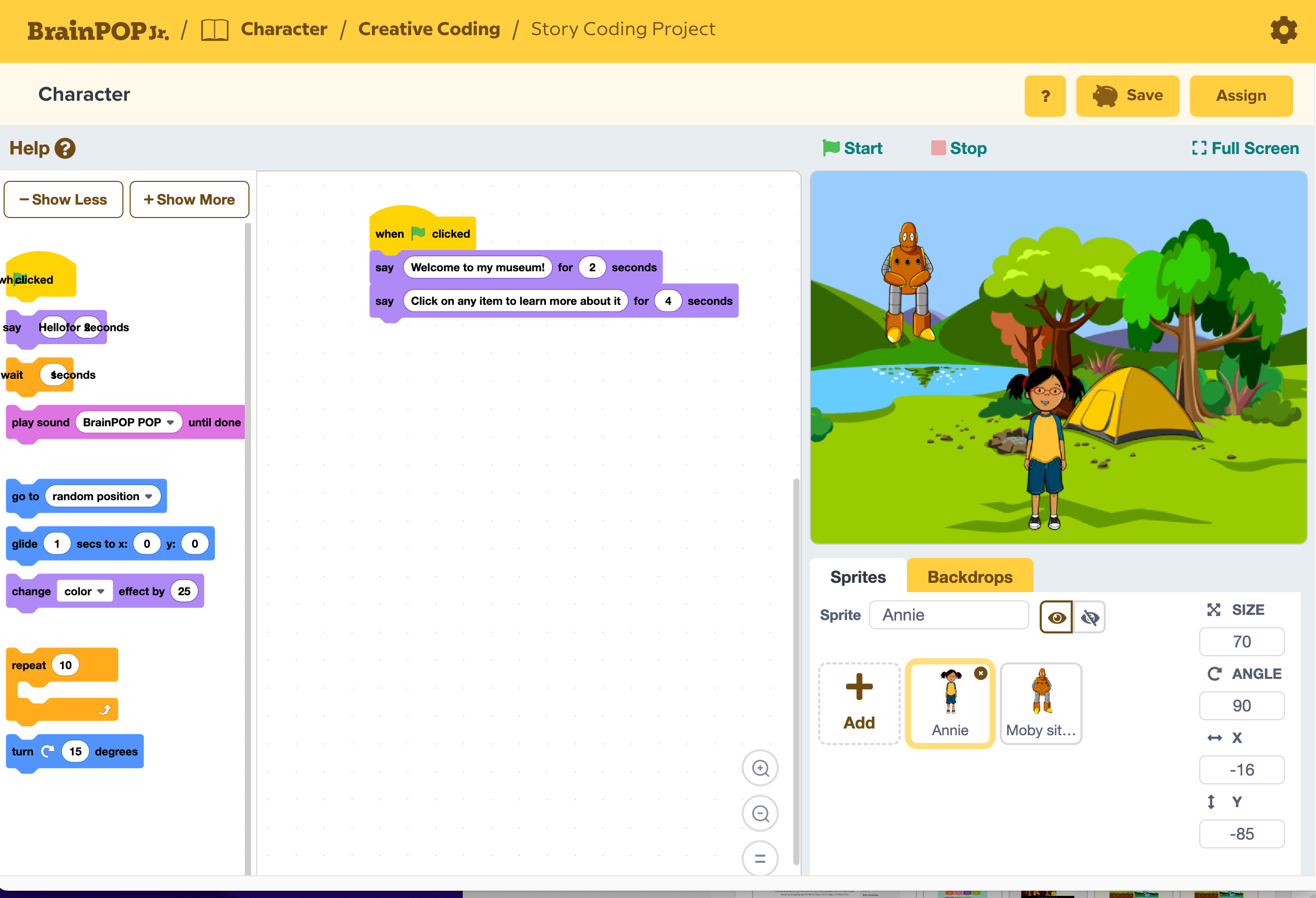Image resolution: width=1316 pixels, height=898 pixels.
Task: Reset workspace zoom with equals icon
Action: 760,858
